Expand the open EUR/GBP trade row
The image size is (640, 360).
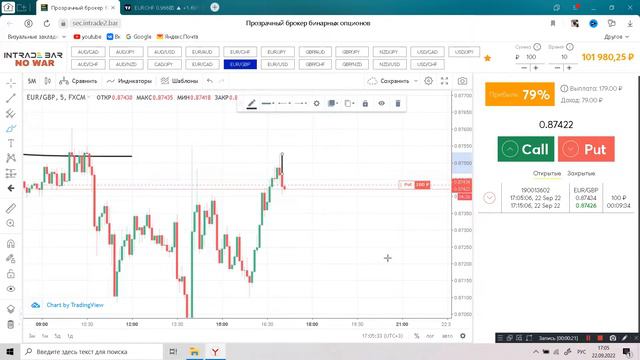click(x=489, y=198)
